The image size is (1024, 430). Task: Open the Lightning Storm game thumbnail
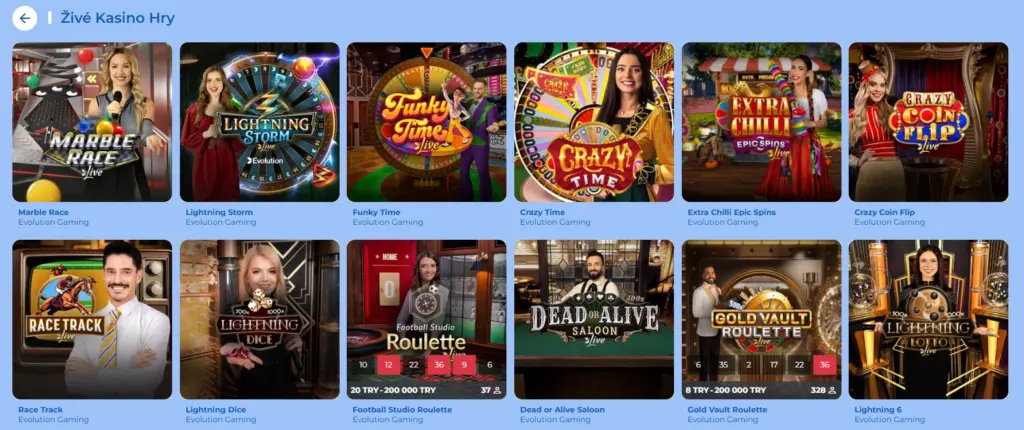click(259, 122)
